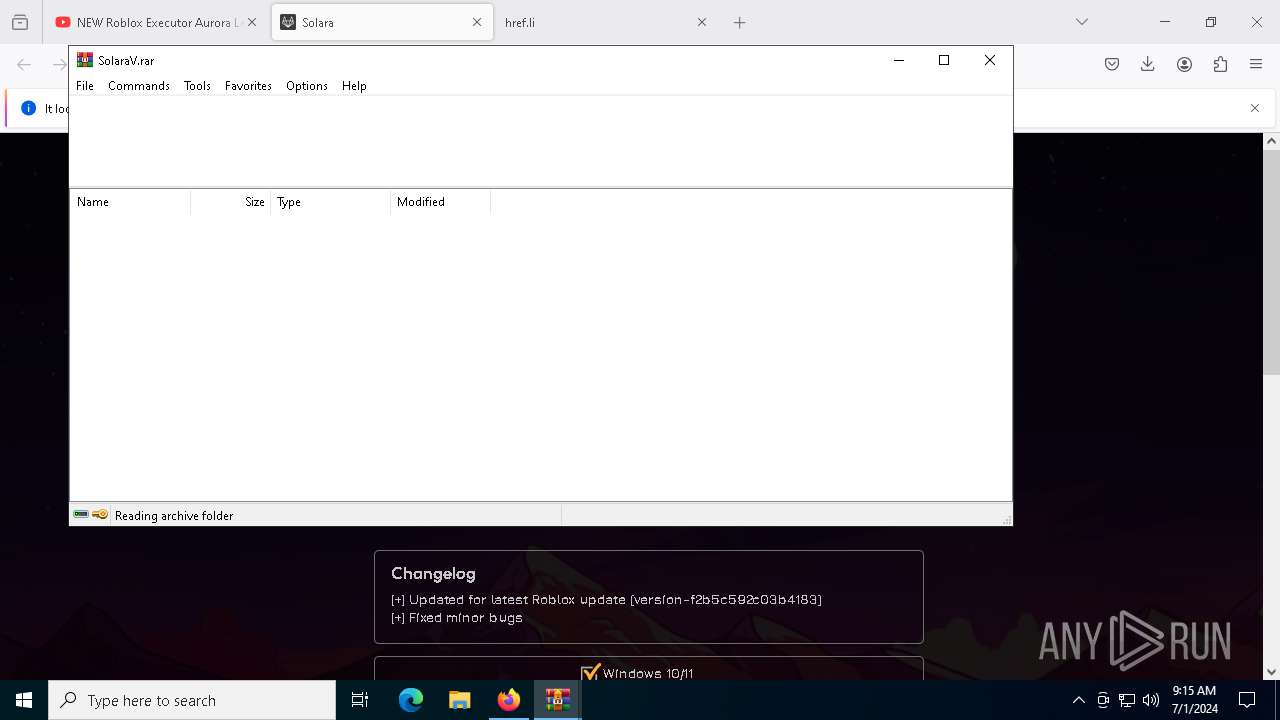The width and height of the screenshot is (1280, 720).
Task: Open the Firefox account icon
Action: pos(1184,64)
